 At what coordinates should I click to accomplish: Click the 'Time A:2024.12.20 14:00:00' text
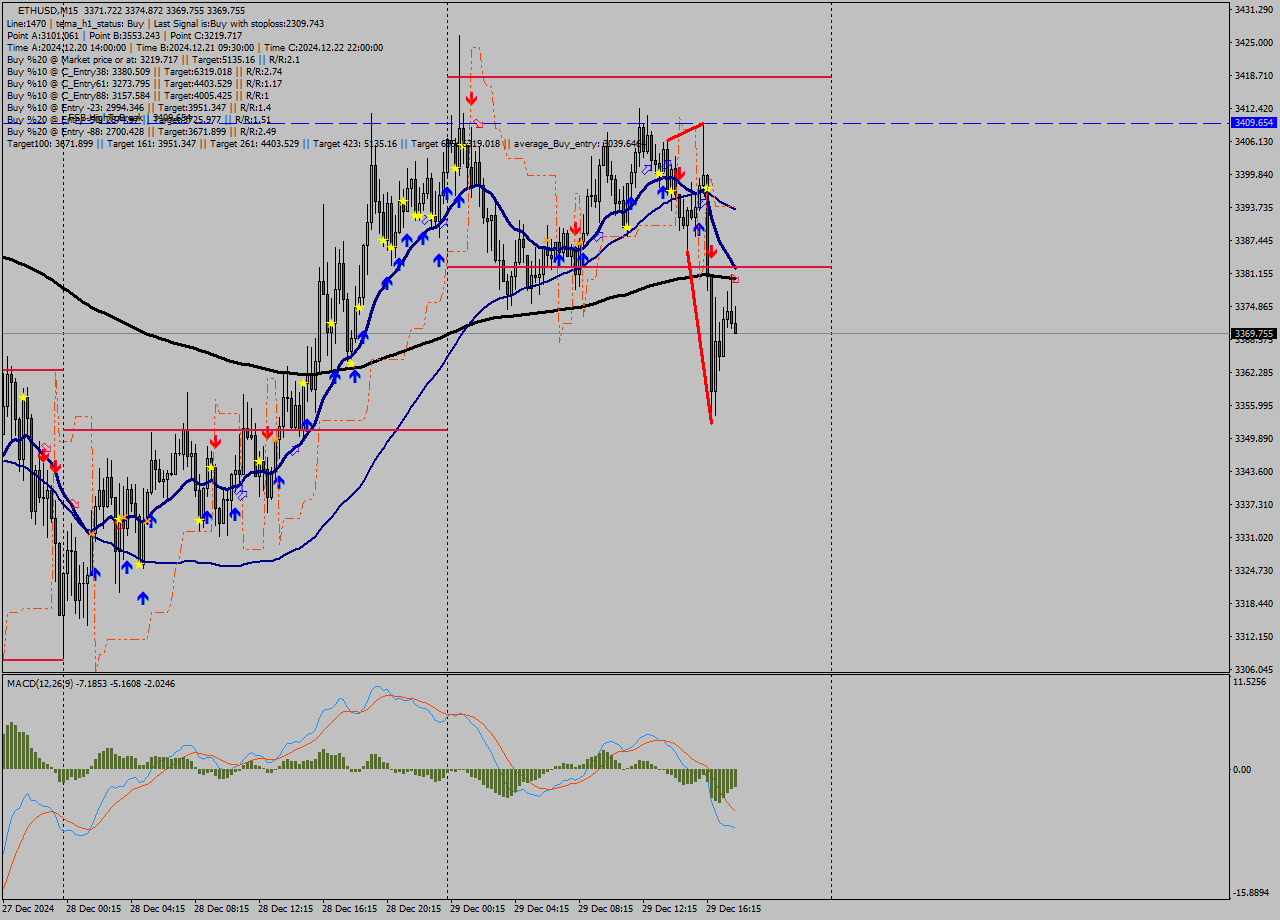click(x=66, y=47)
